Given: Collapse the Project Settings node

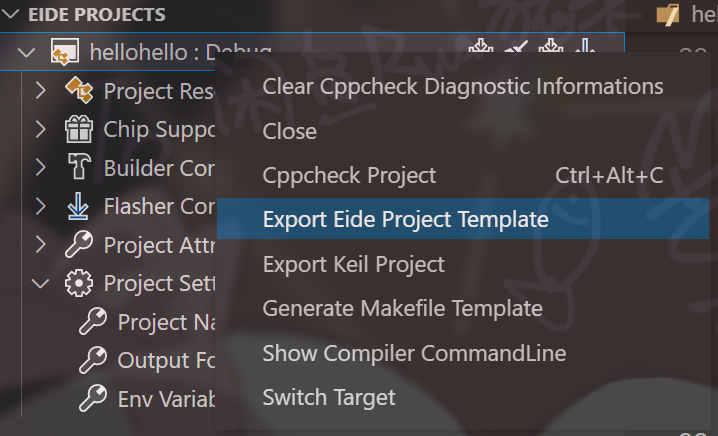Looking at the screenshot, I should click(x=41, y=283).
